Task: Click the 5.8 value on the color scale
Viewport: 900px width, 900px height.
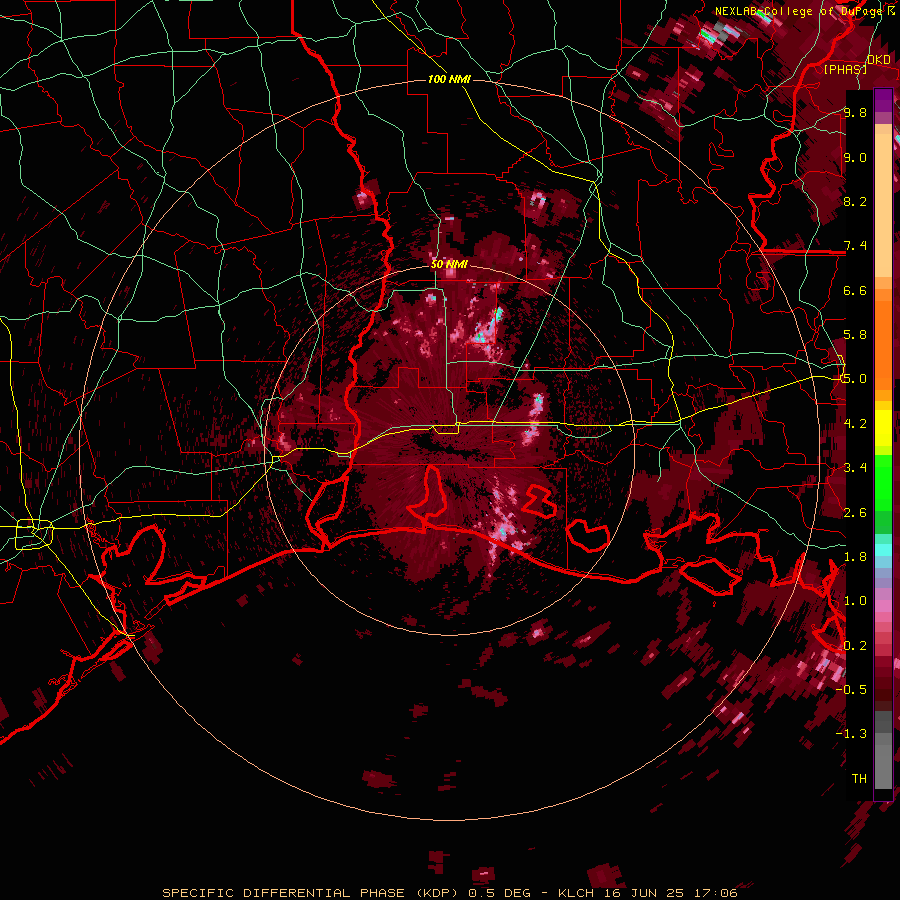Action: click(855, 335)
